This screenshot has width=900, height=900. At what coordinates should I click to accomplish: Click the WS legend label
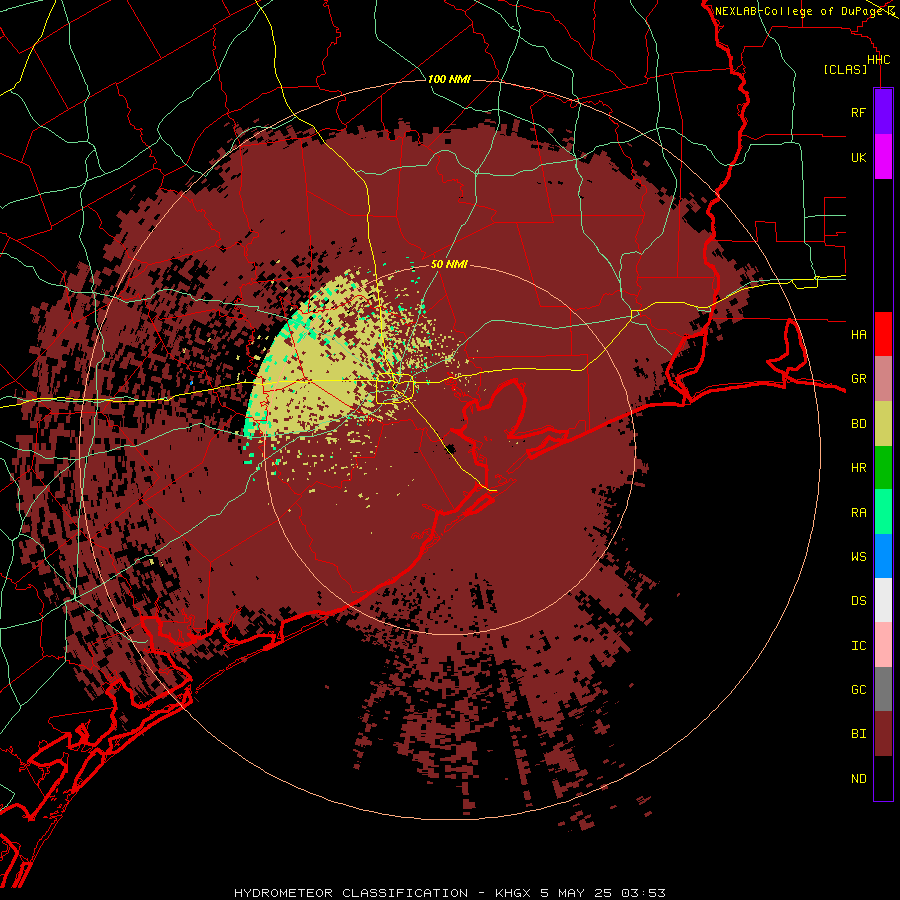858,556
